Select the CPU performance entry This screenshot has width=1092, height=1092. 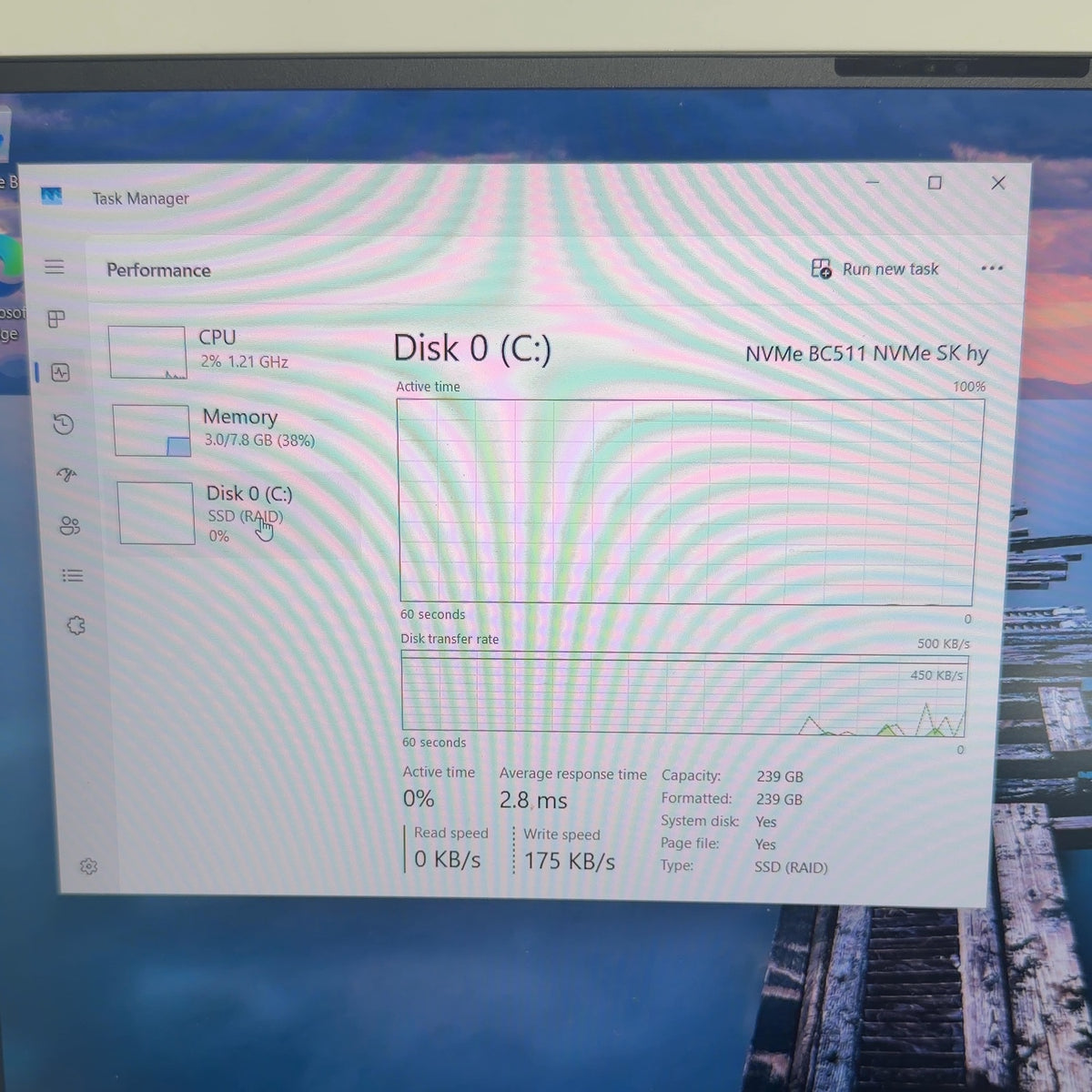tap(232, 351)
